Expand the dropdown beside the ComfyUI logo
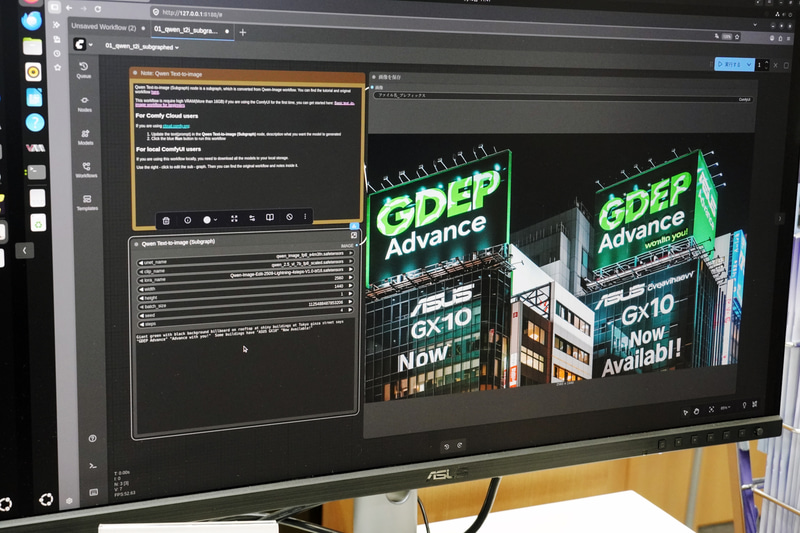 [91, 45]
